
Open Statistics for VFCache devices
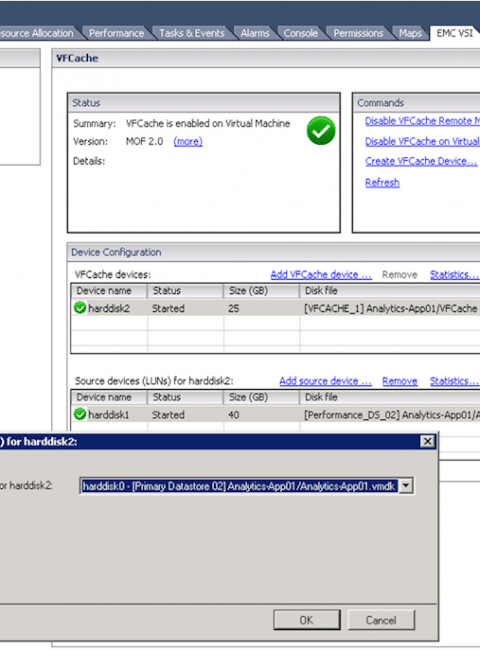coord(454,274)
